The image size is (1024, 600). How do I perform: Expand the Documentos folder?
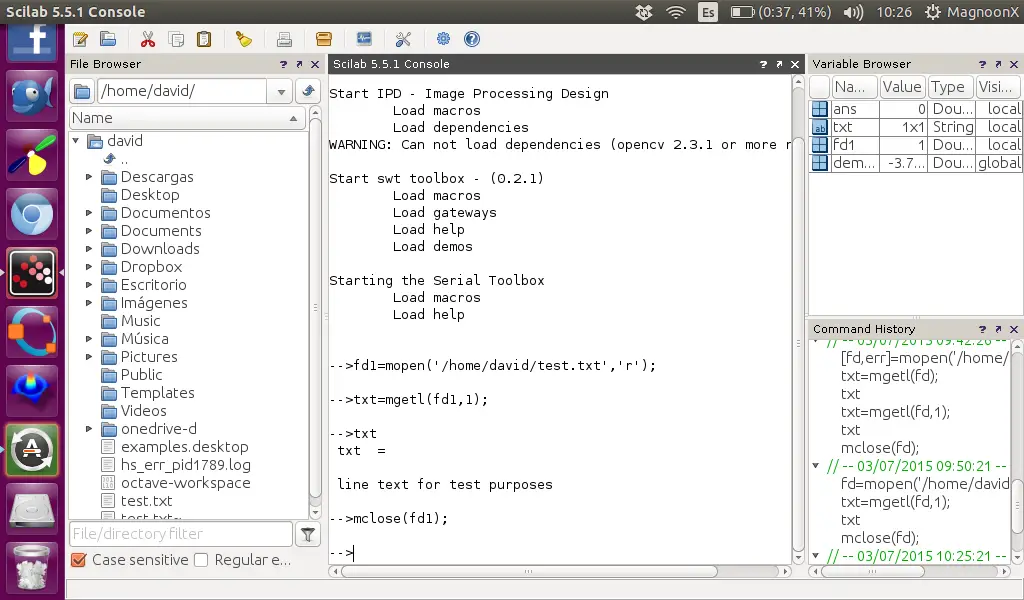coord(89,213)
